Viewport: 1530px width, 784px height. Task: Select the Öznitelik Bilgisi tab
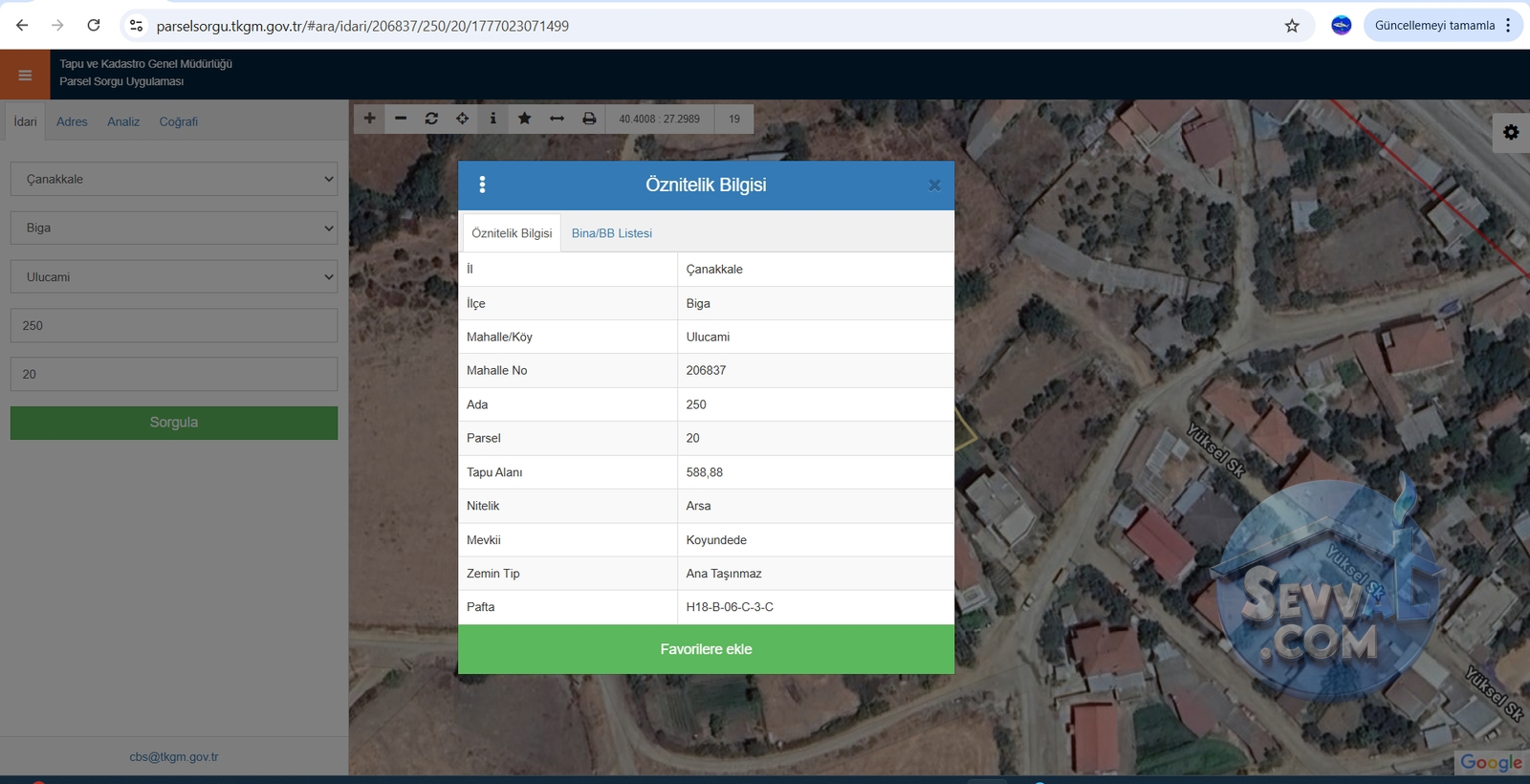[x=512, y=233]
